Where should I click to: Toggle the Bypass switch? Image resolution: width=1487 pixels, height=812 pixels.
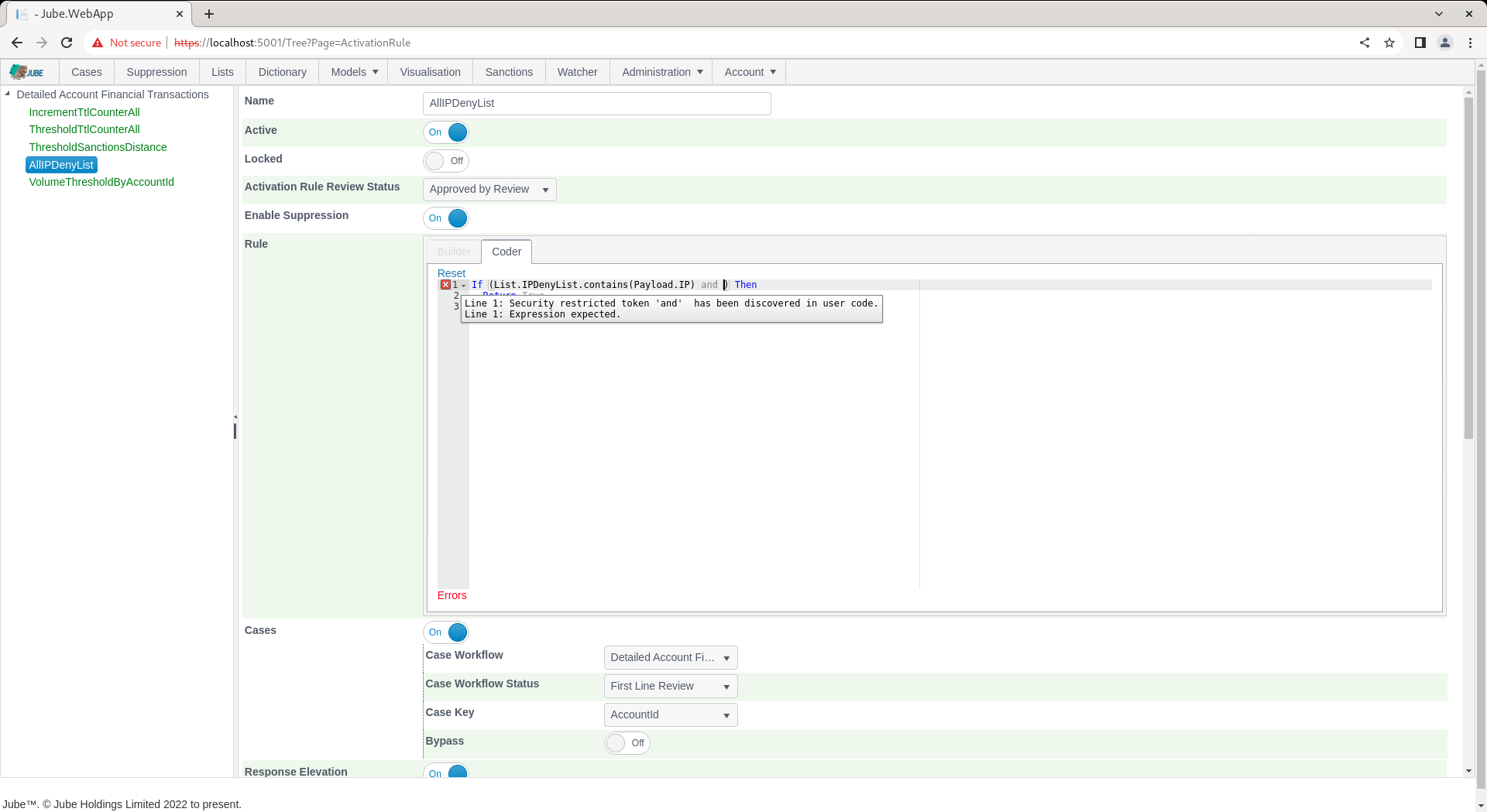tap(627, 743)
